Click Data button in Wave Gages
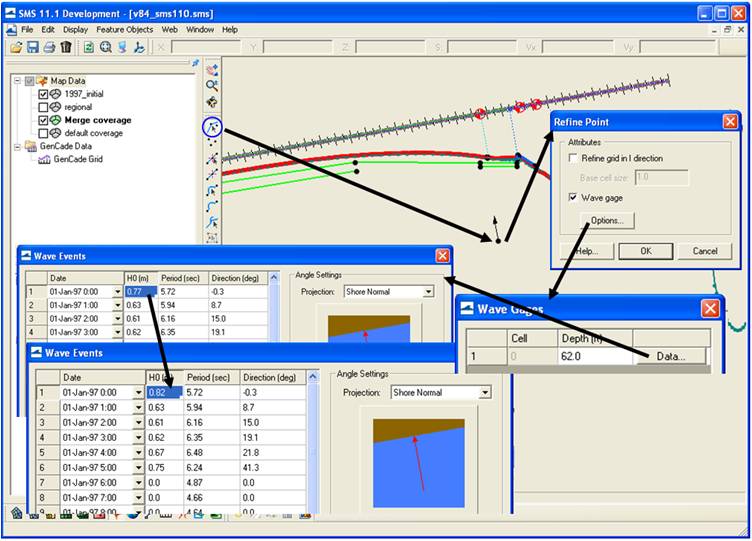This screenshot has width=752, height=541. coord(670,356)
